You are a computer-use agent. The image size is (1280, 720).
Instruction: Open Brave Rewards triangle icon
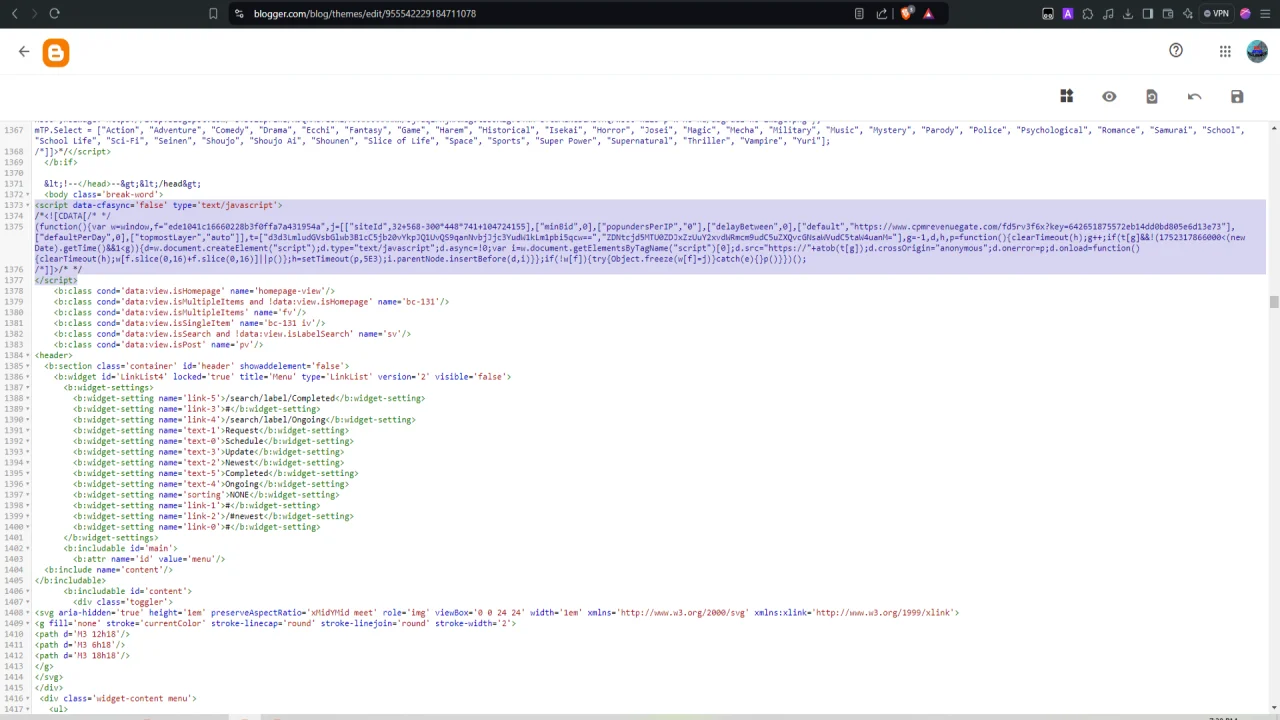(x=928, y=13)
